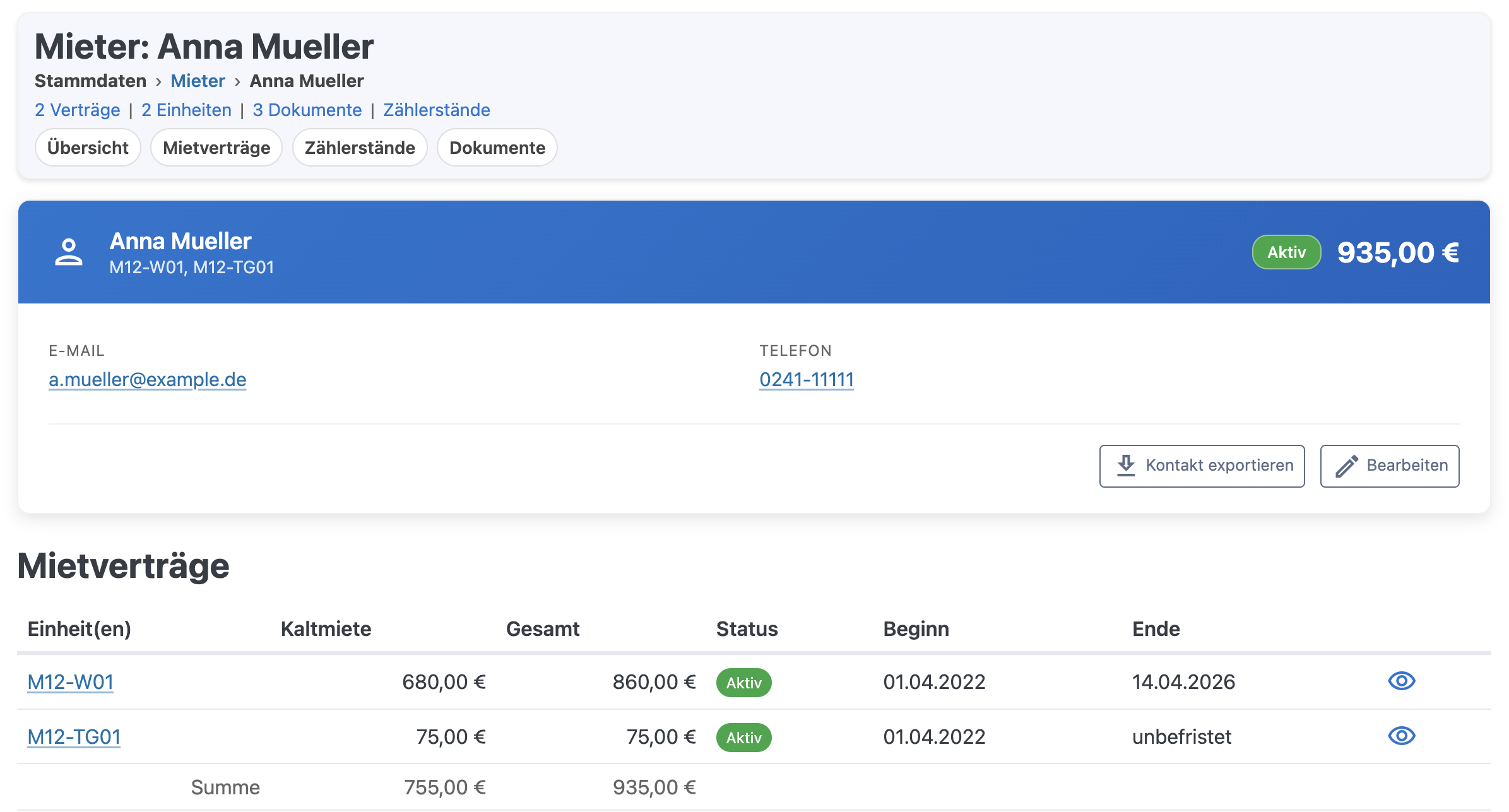Click the Aktiv status badge for M12-TG01

743,738
